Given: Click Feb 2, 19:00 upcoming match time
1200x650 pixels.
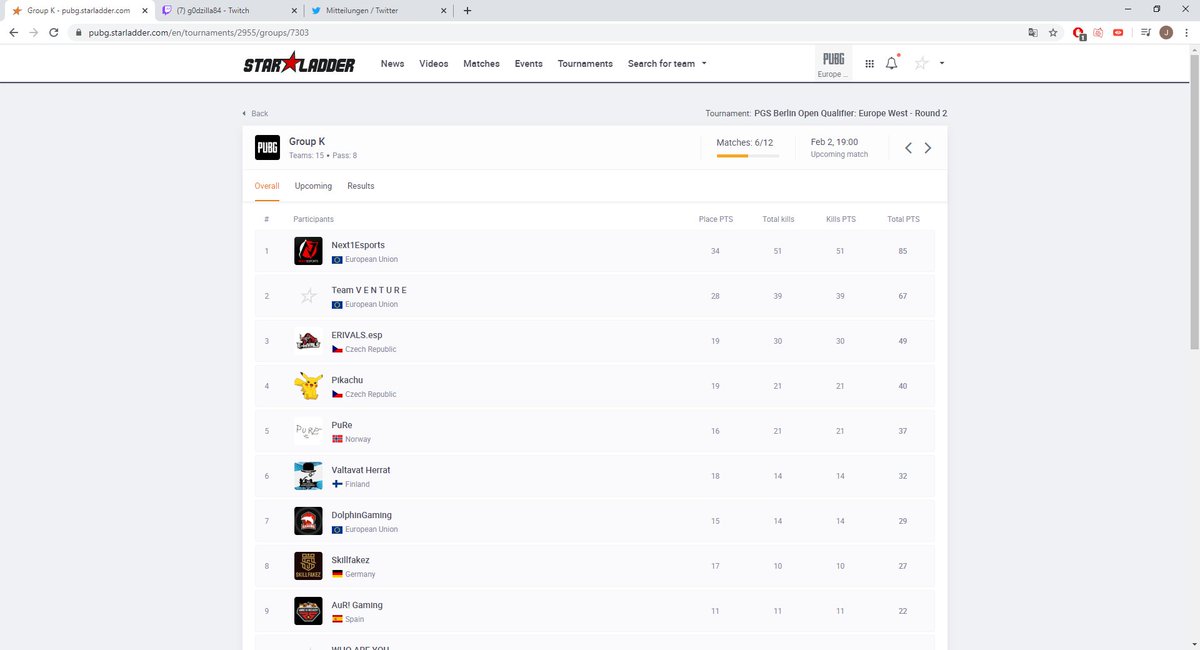Looking at the screenshot, I should click(834, 142).
